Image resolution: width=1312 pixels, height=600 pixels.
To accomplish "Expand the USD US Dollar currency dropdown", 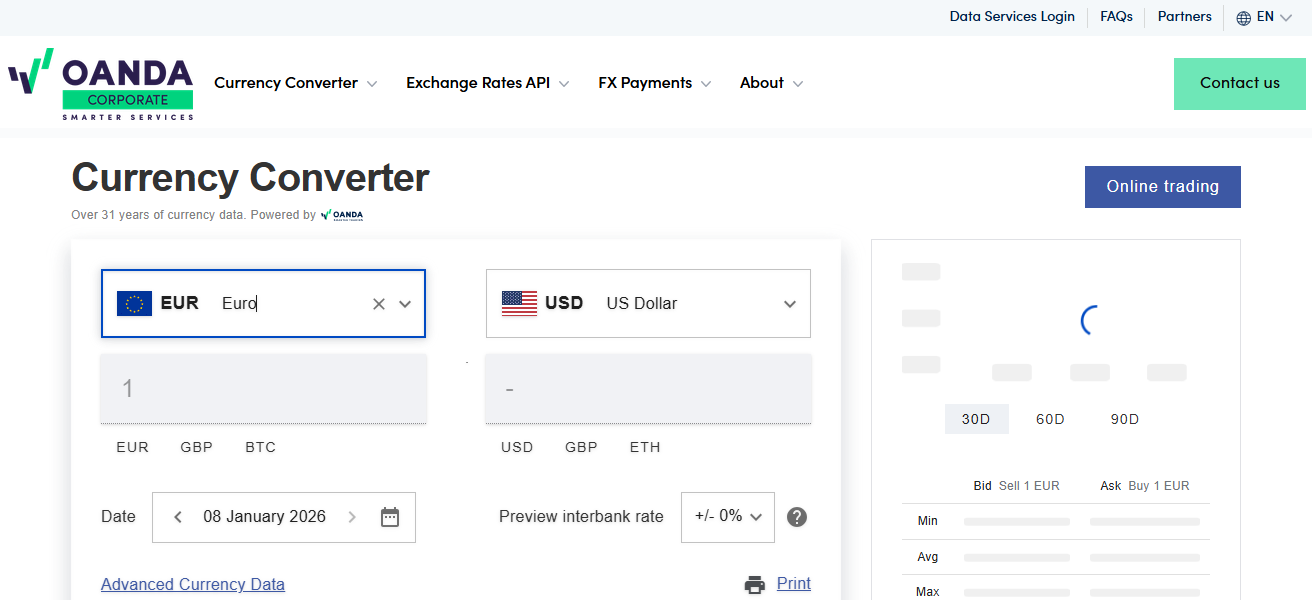I will [x=789, y=304].
